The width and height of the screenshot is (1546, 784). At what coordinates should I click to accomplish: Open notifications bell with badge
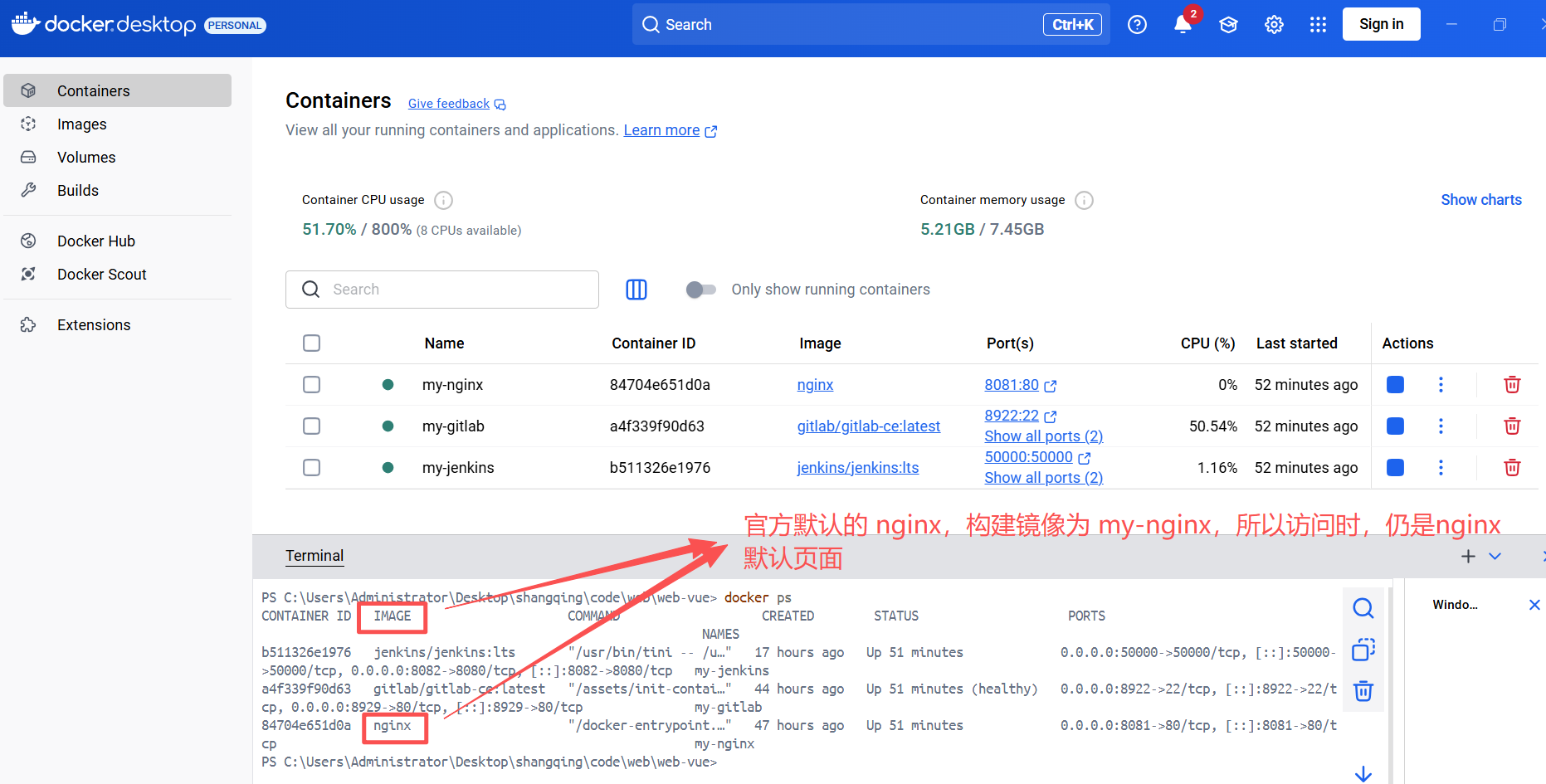point(1183,24)
